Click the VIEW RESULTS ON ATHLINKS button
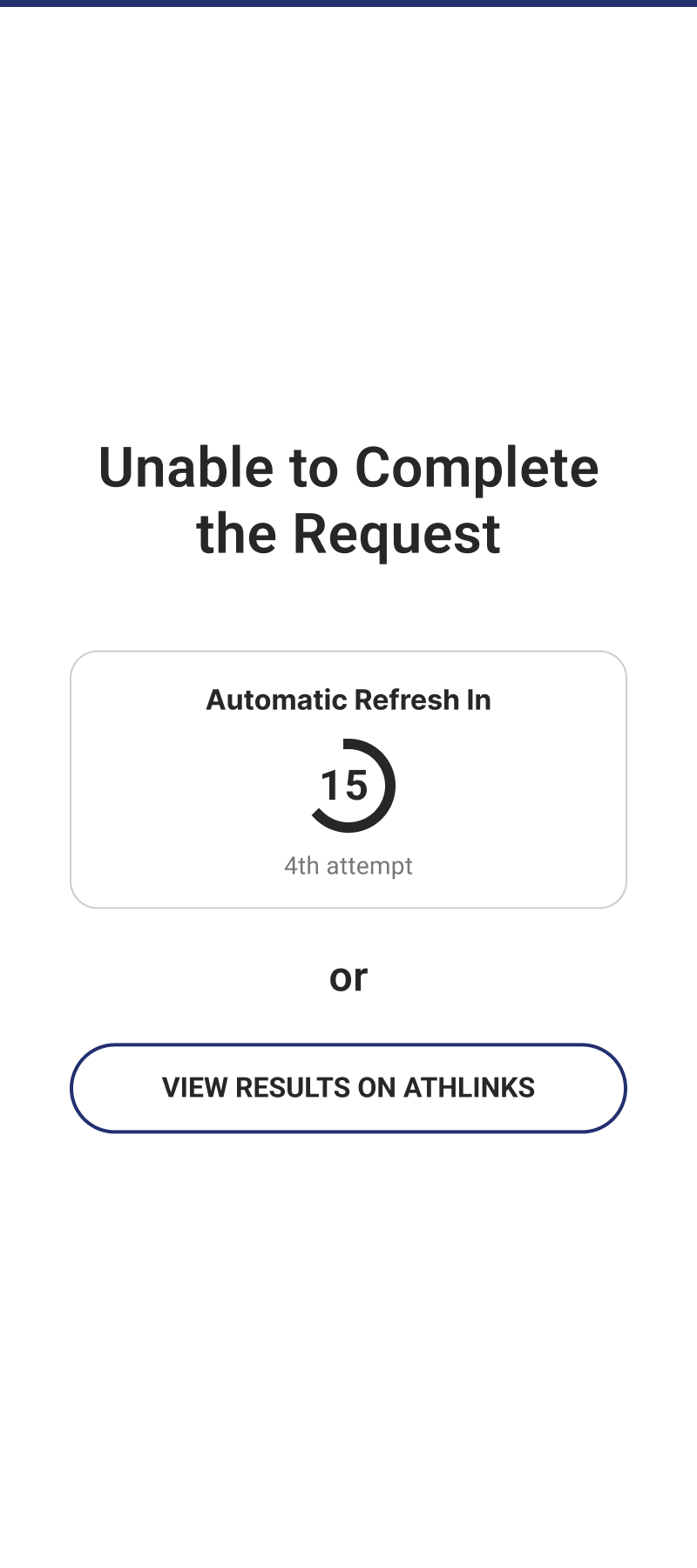The height and width of the screenshot is (1568, 697). click(x=348, y=1088)
